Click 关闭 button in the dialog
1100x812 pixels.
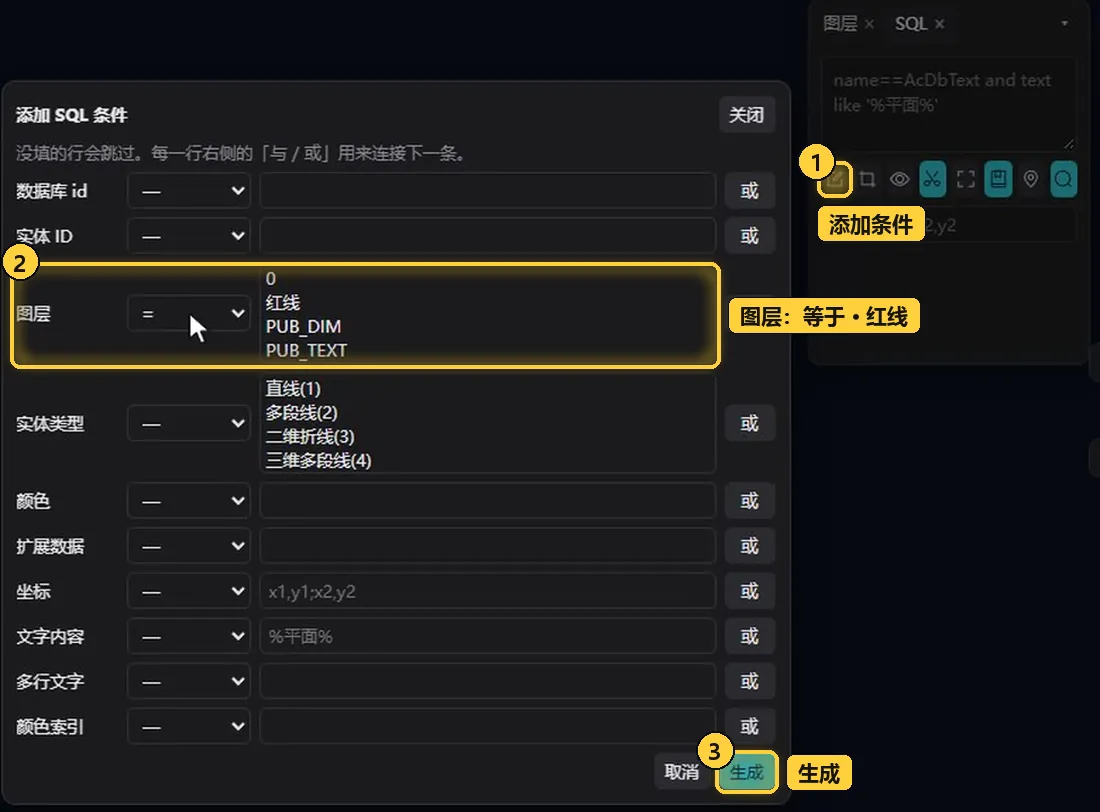click(746, 114)
